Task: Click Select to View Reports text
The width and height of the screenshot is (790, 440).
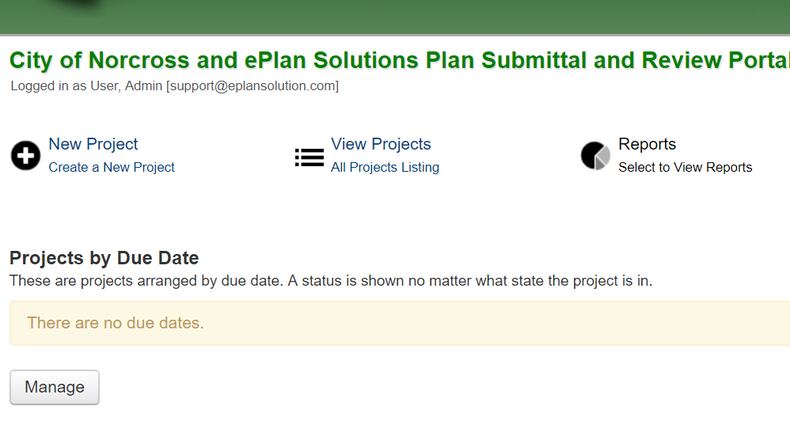Action: pos(685,167)
